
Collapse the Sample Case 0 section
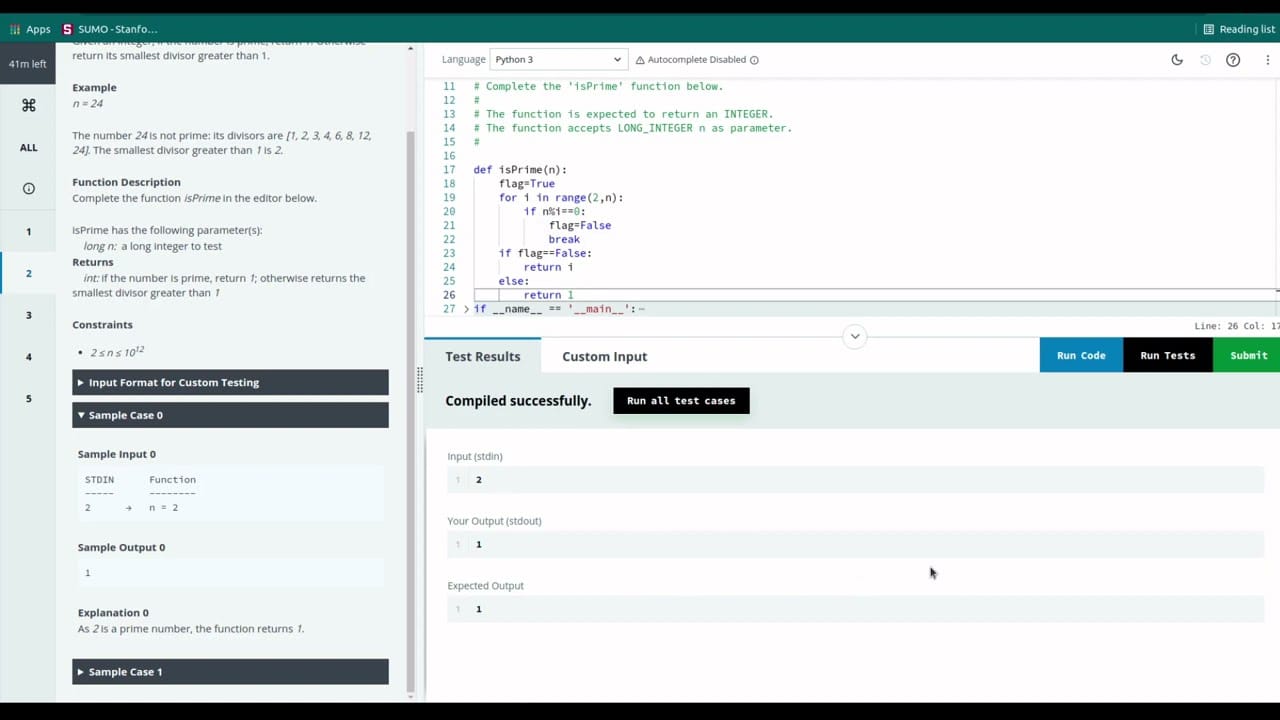tap(230, 415)
